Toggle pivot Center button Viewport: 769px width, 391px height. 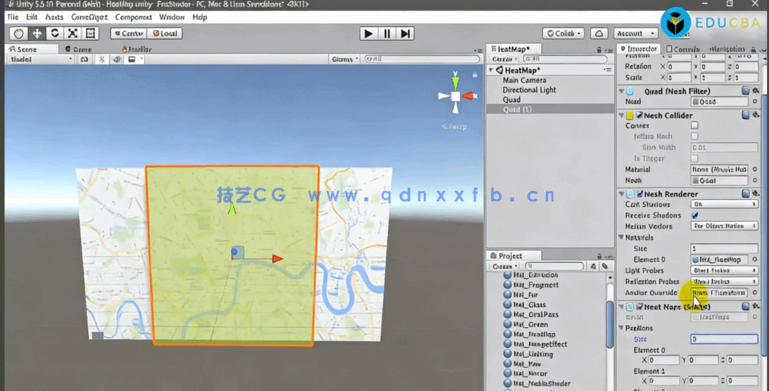tap(128, 33)
